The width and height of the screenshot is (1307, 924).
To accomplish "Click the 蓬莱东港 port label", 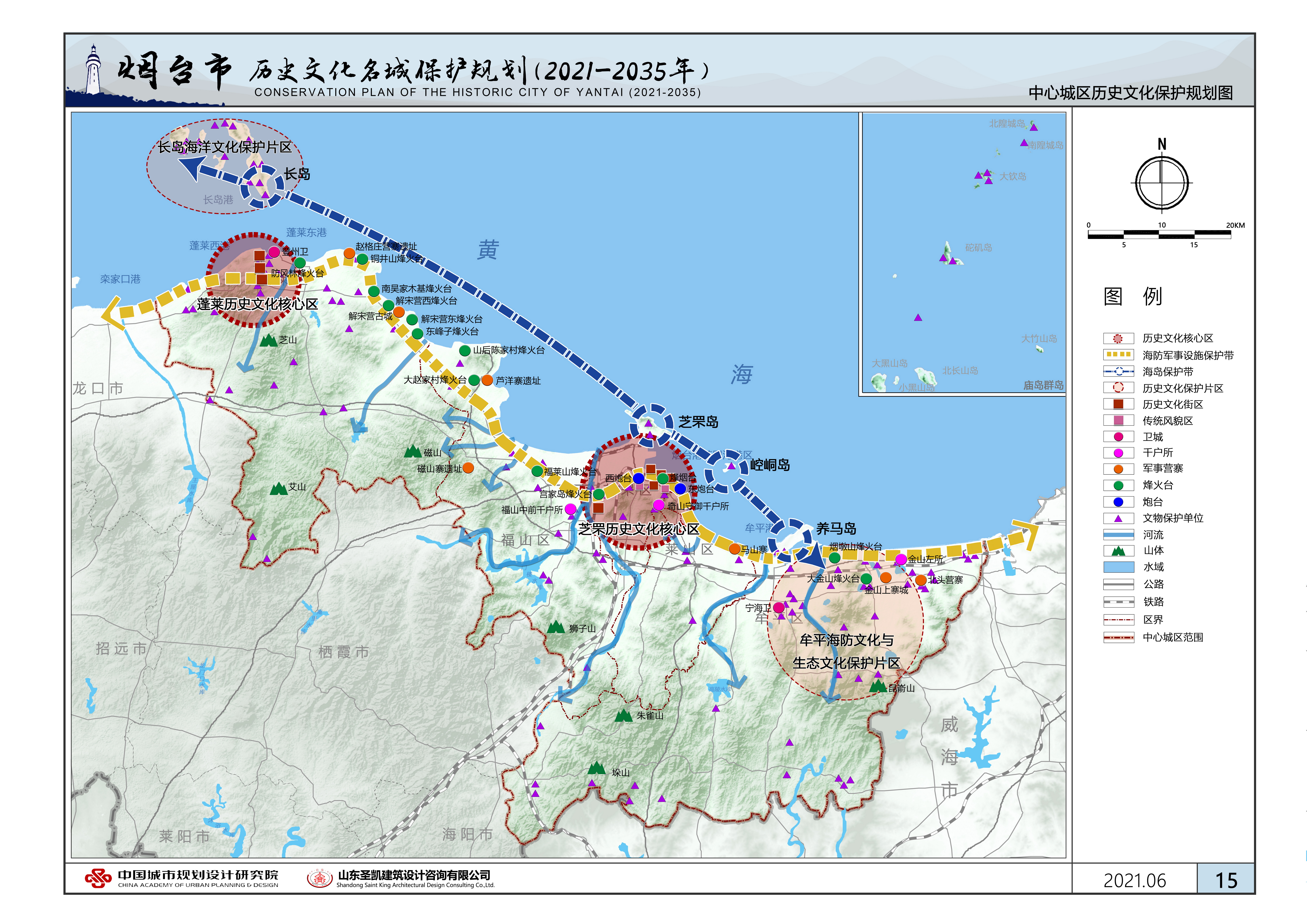I will click(x=306, y=233).
